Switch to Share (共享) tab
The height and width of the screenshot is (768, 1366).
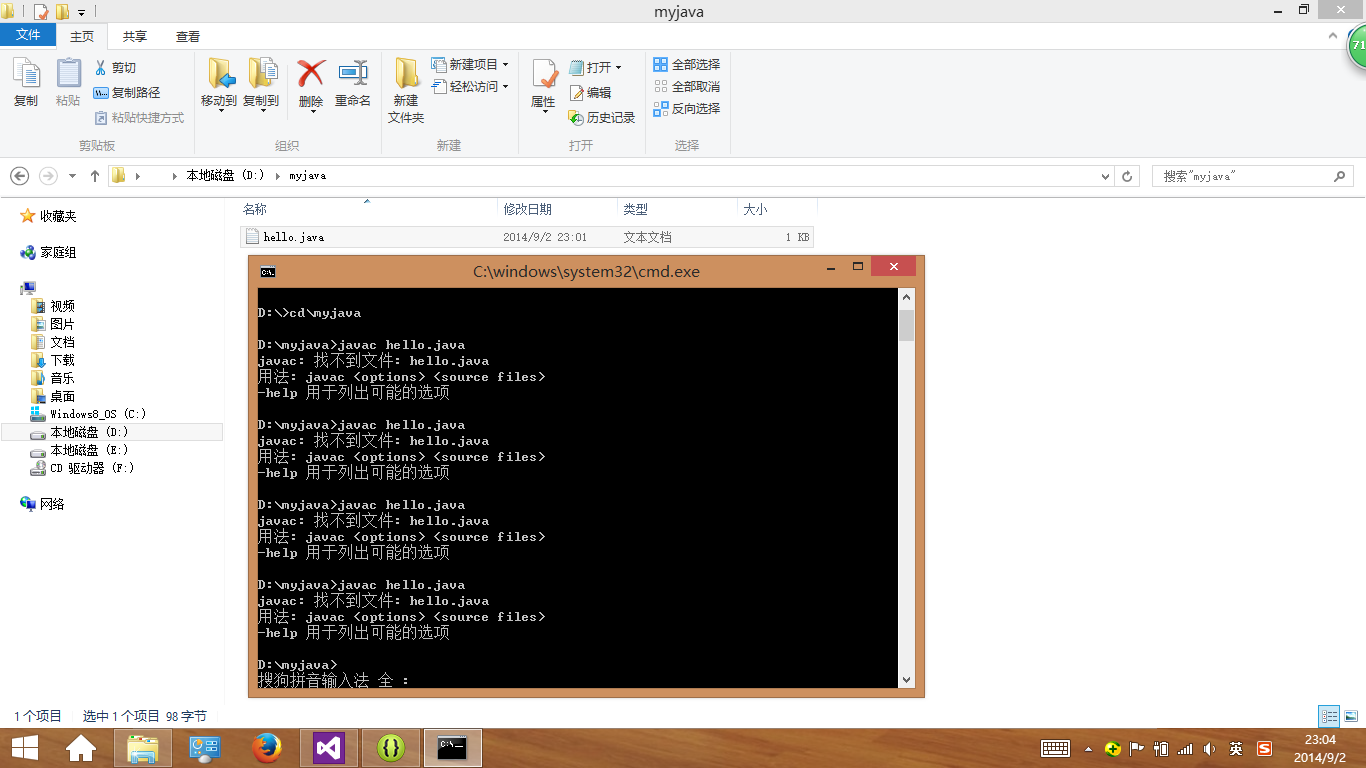[135, 36]
